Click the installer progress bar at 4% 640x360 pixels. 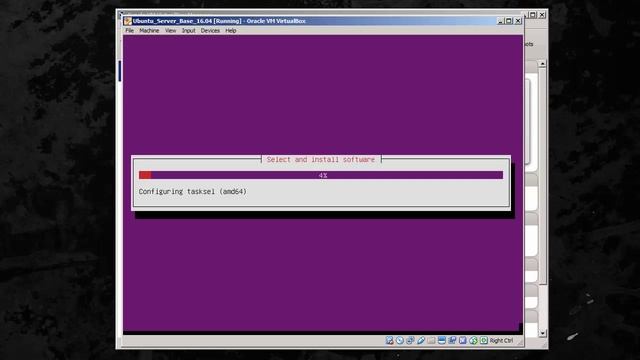321,175
